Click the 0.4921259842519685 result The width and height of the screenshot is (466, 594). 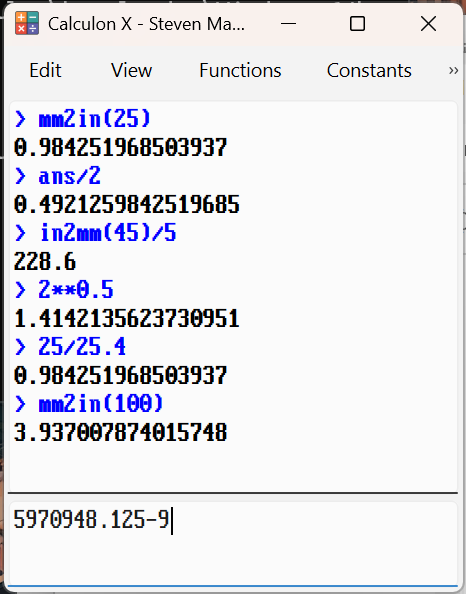[x=127, y=205]
